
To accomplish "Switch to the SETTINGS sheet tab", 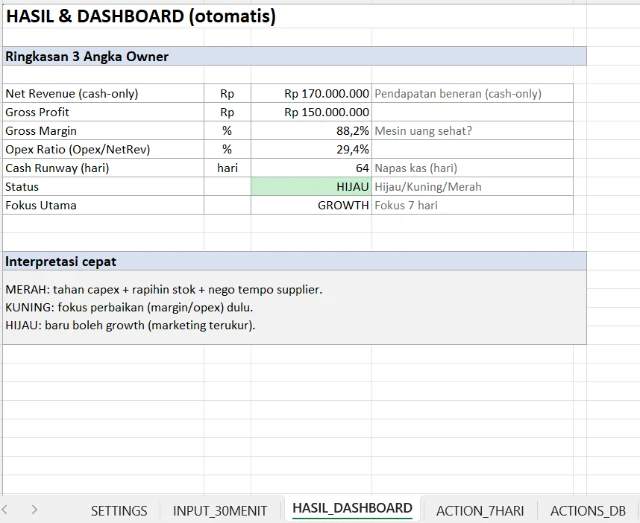I will click(119, 510).
